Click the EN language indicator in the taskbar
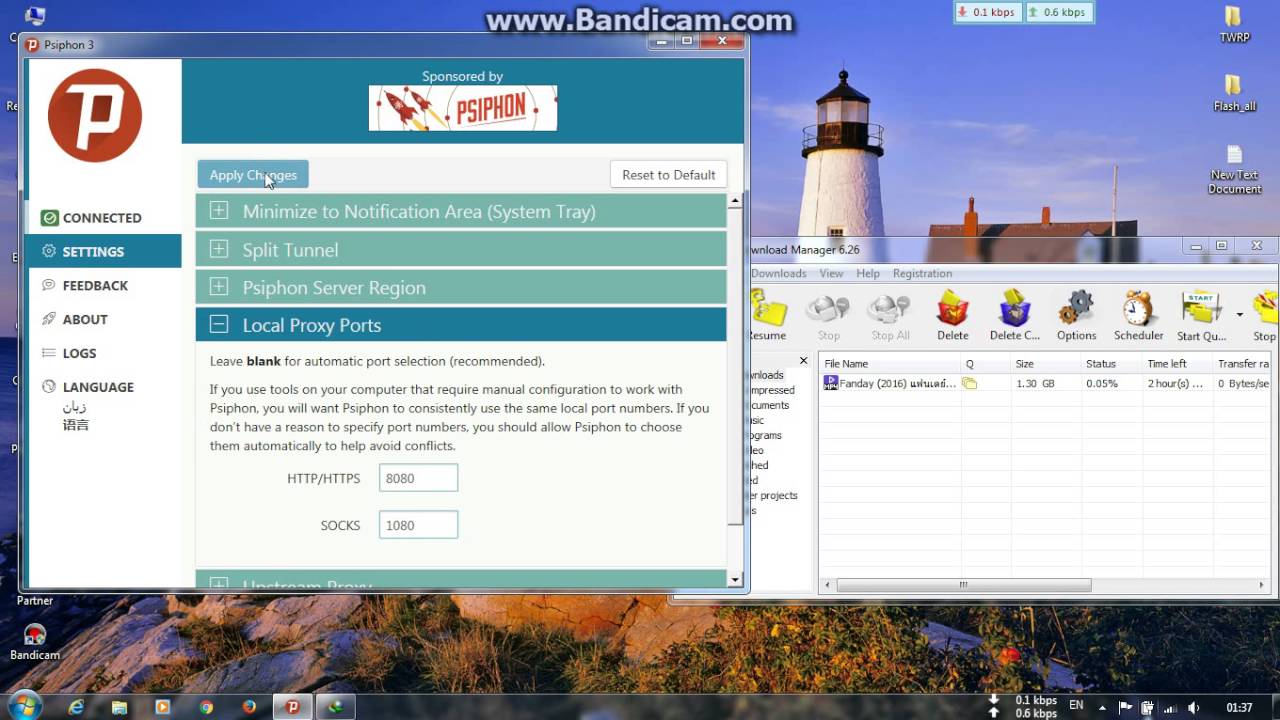1280x720 pixels. coord(1076,705)
